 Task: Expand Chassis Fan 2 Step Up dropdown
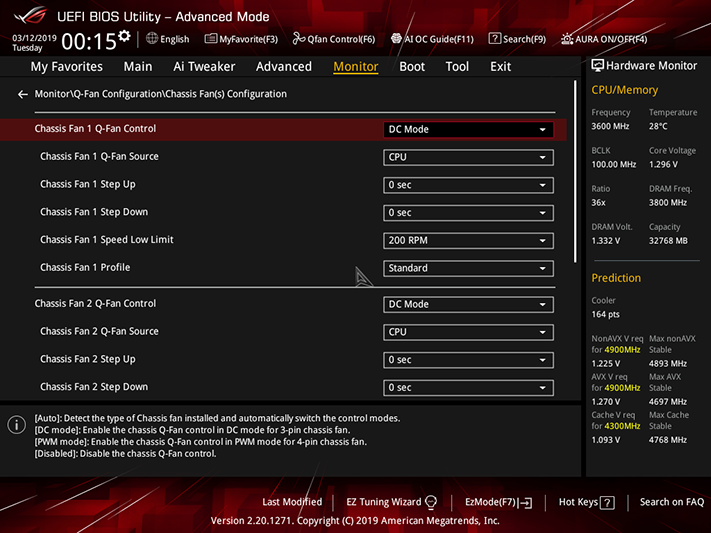(x=468, y=360)
